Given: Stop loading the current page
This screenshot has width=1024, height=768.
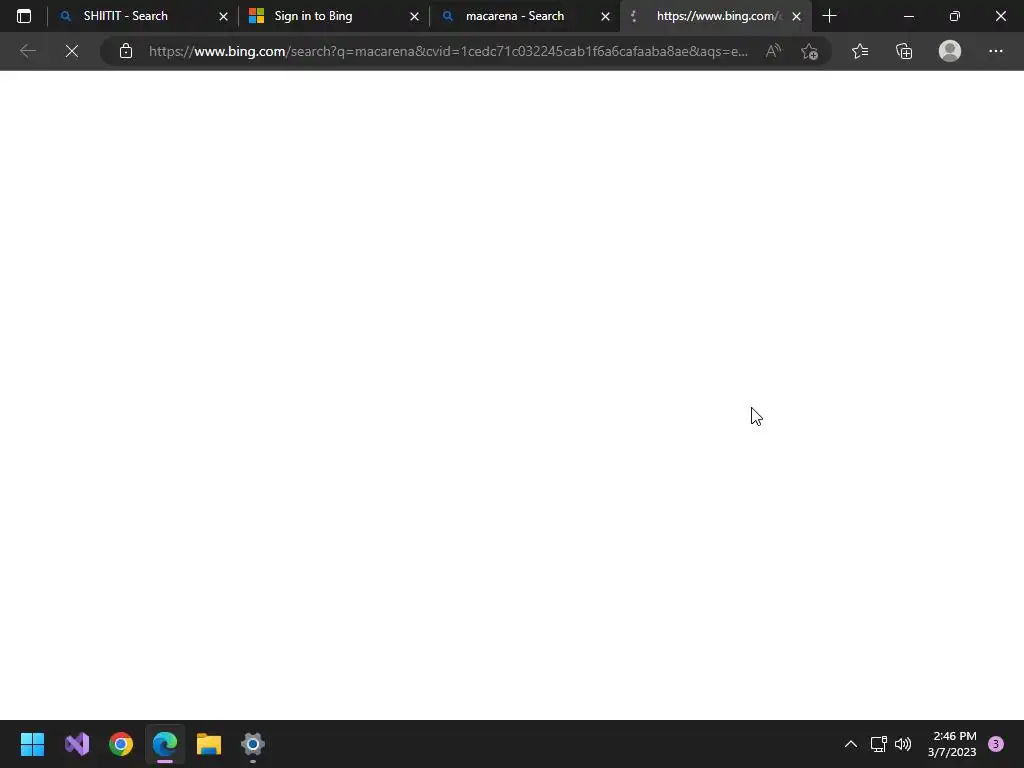Looking at the screenshot, I should pyautogui.click(x=72, y=51).
